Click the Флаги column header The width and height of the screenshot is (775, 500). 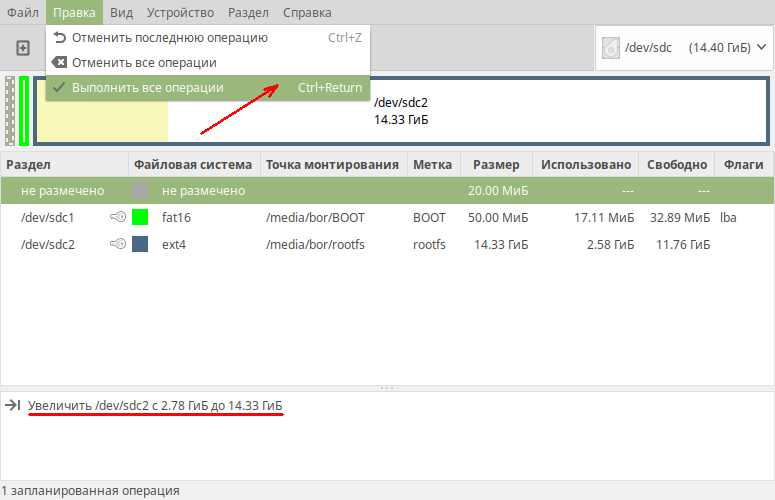pyautogui.click(x=744, y=165)
